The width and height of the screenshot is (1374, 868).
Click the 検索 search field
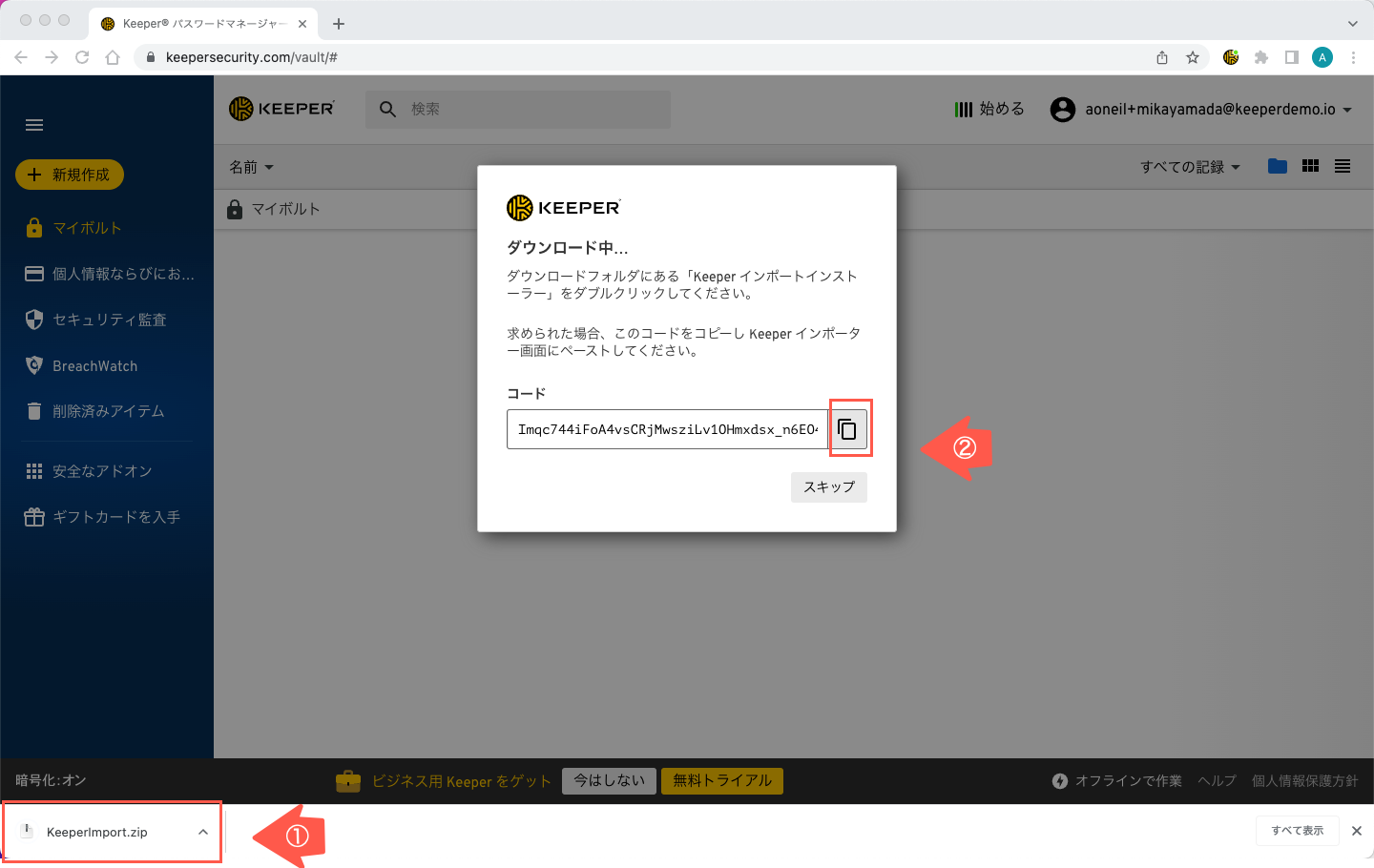point(534,110)
